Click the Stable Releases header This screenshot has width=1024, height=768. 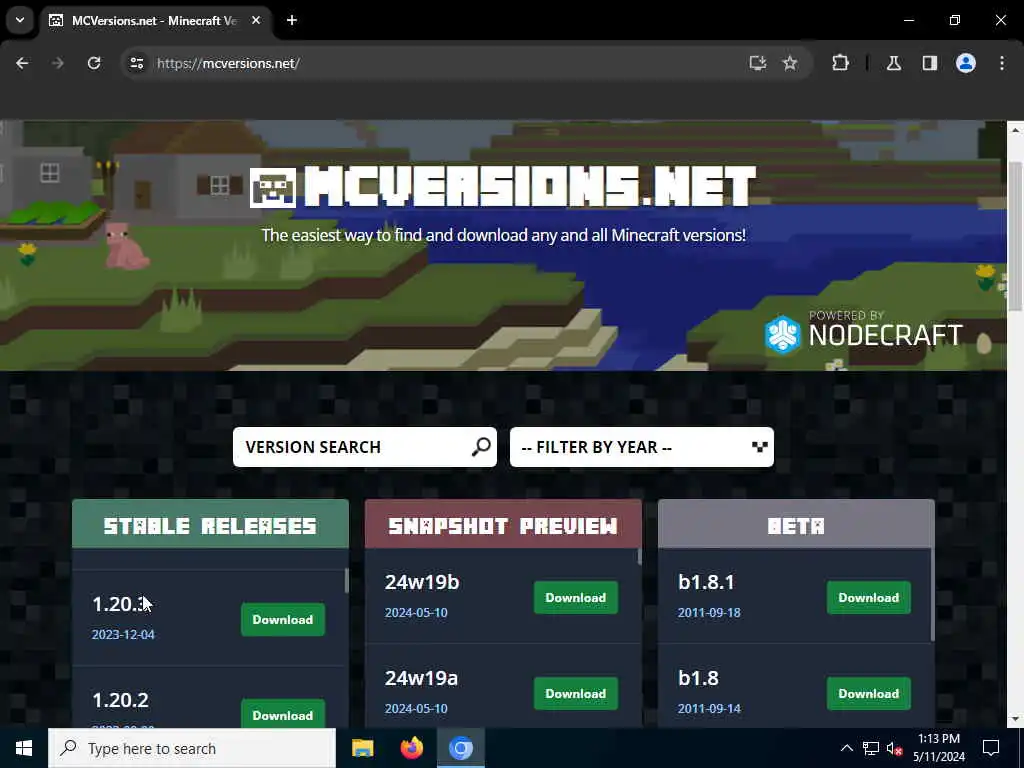210,525
